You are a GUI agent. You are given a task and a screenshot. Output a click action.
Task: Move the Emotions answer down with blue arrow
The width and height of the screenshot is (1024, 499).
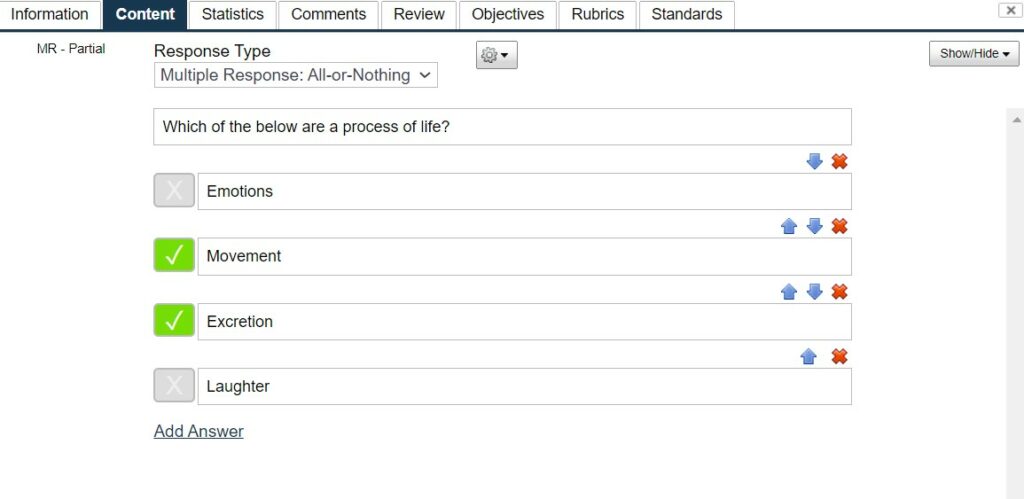point(814,161)
